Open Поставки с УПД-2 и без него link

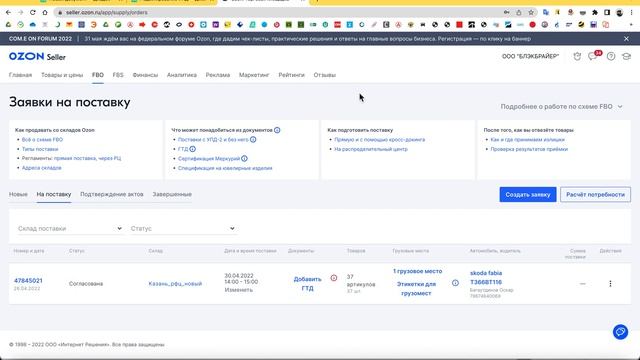(213, 140)
